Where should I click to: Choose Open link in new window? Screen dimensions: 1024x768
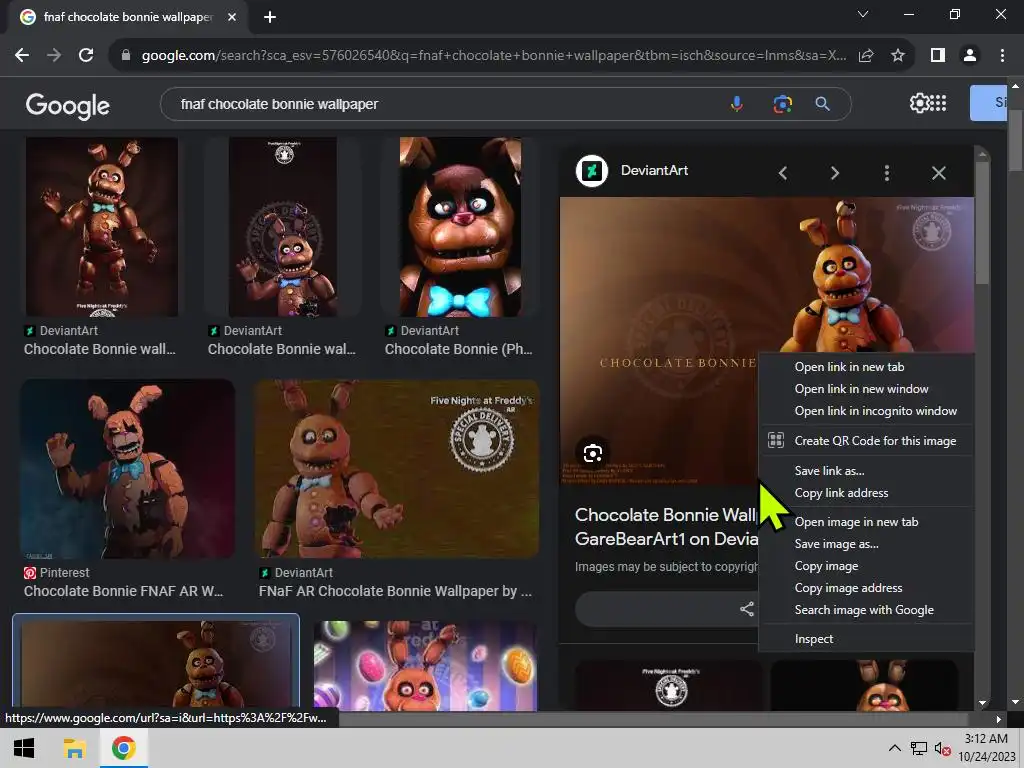(x=861, y=389)
